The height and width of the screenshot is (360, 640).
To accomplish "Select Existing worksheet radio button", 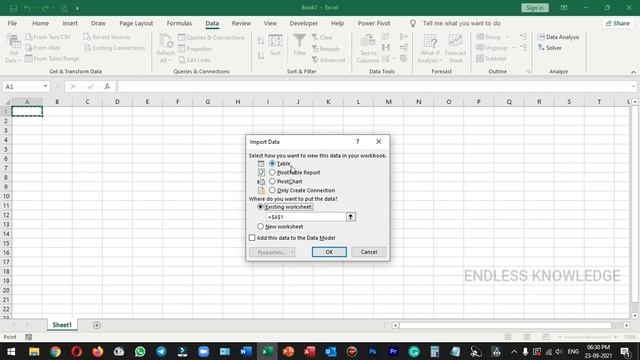I will point(260,207).
